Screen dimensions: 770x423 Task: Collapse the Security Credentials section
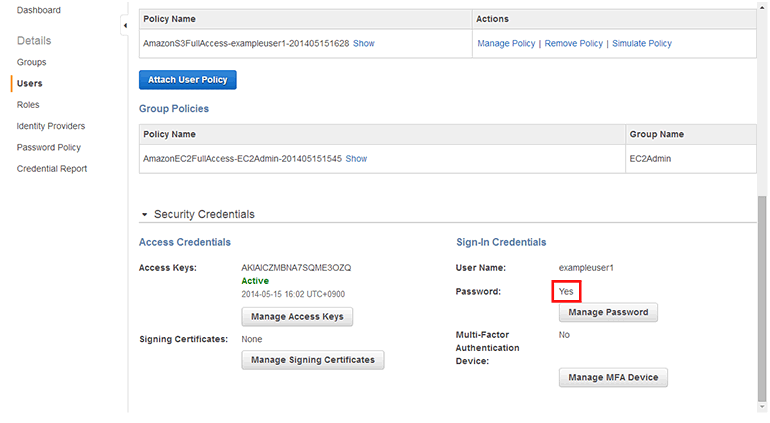tap(145, 215)
